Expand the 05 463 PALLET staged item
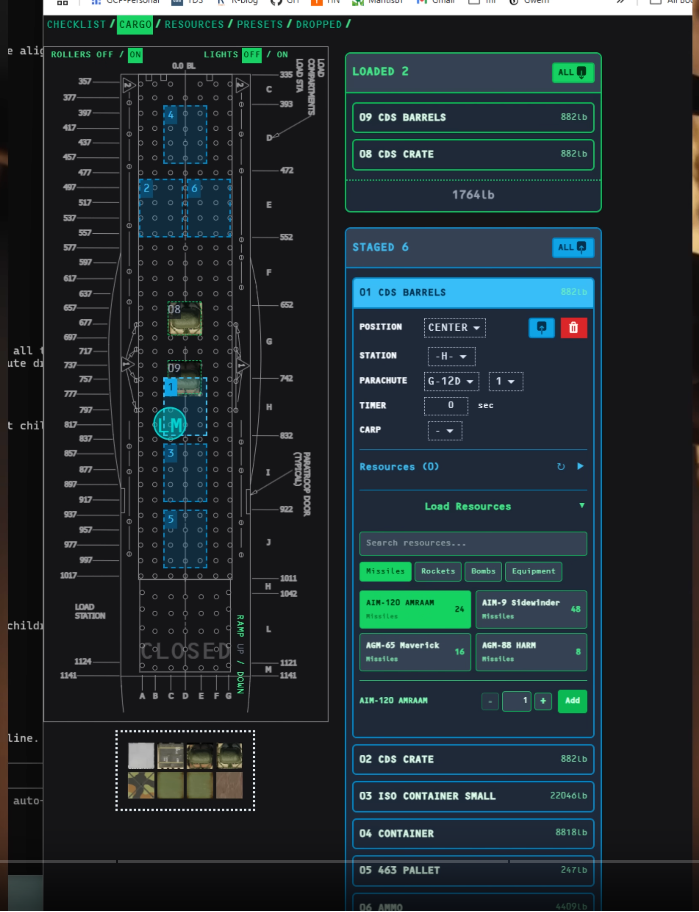Viewport: 699px width, 912px height. pyautogui.click(x=473, y=870)
